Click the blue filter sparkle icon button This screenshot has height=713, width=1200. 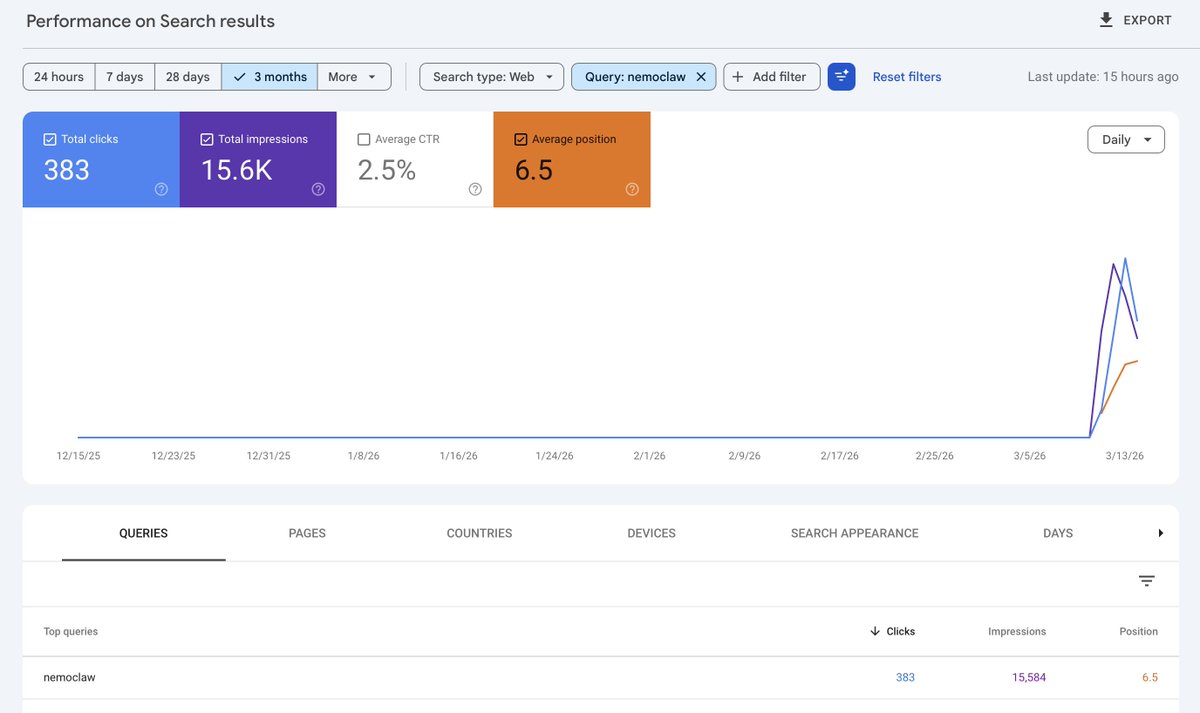tap(842, 77)
